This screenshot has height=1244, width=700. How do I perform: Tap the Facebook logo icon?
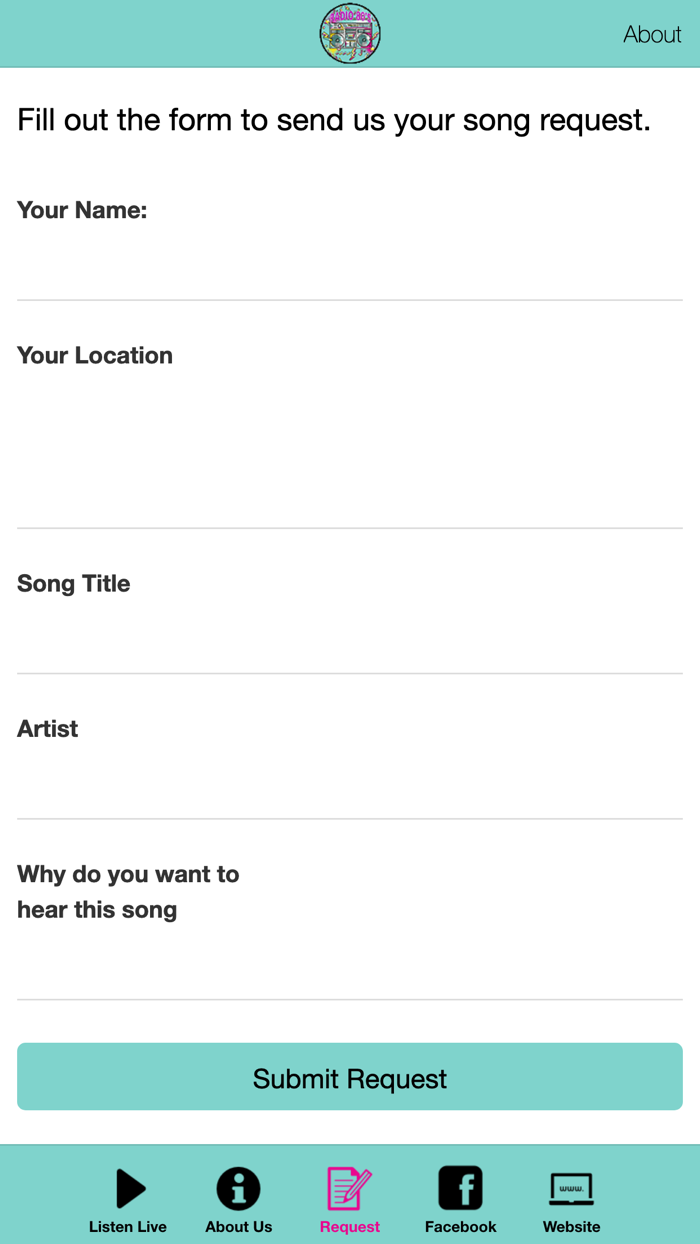(x=460, y=1188)
